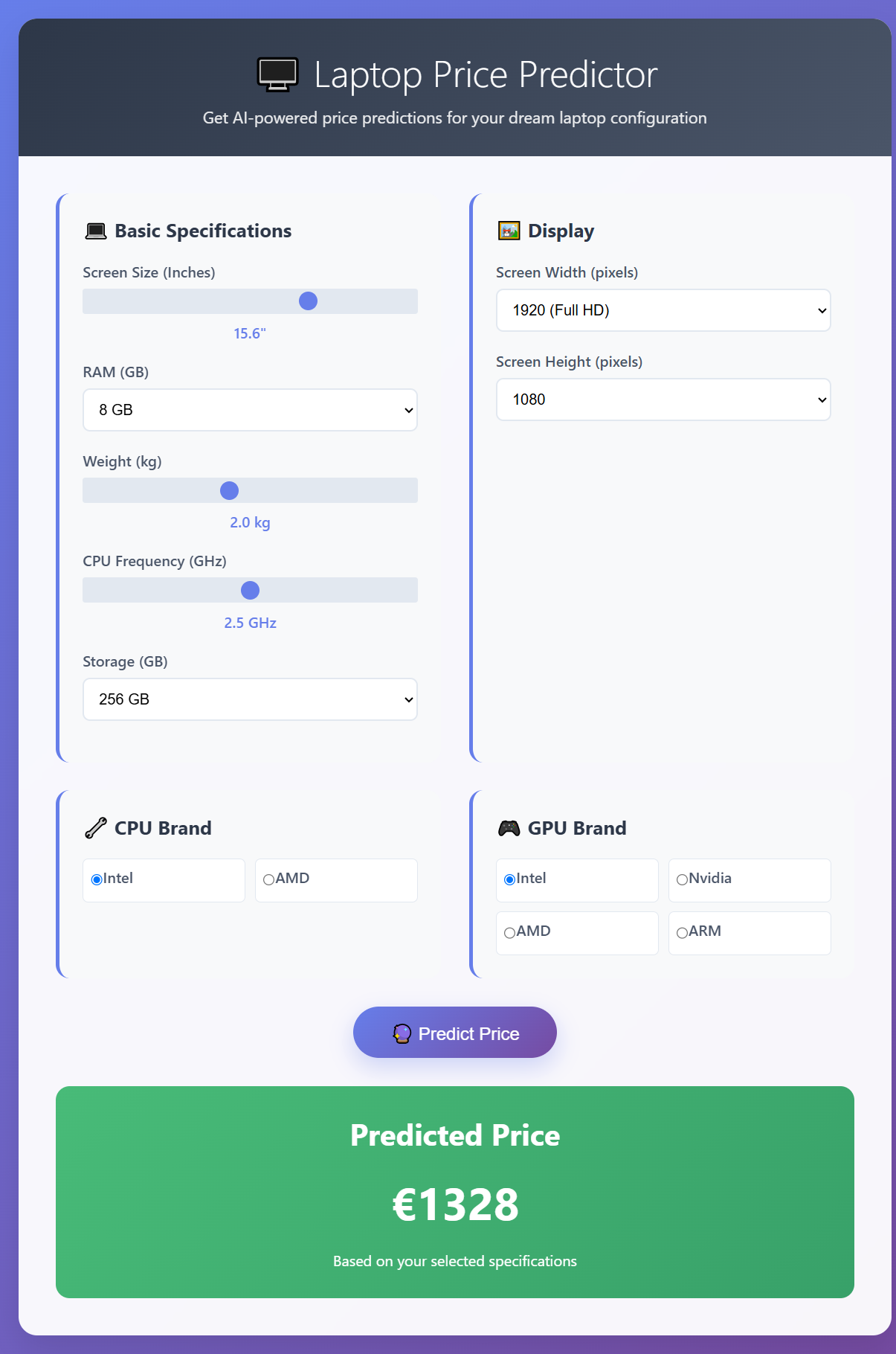896x1354 pixels.
Task: Click the CPU Frequency slider handle
Action: 250,590
